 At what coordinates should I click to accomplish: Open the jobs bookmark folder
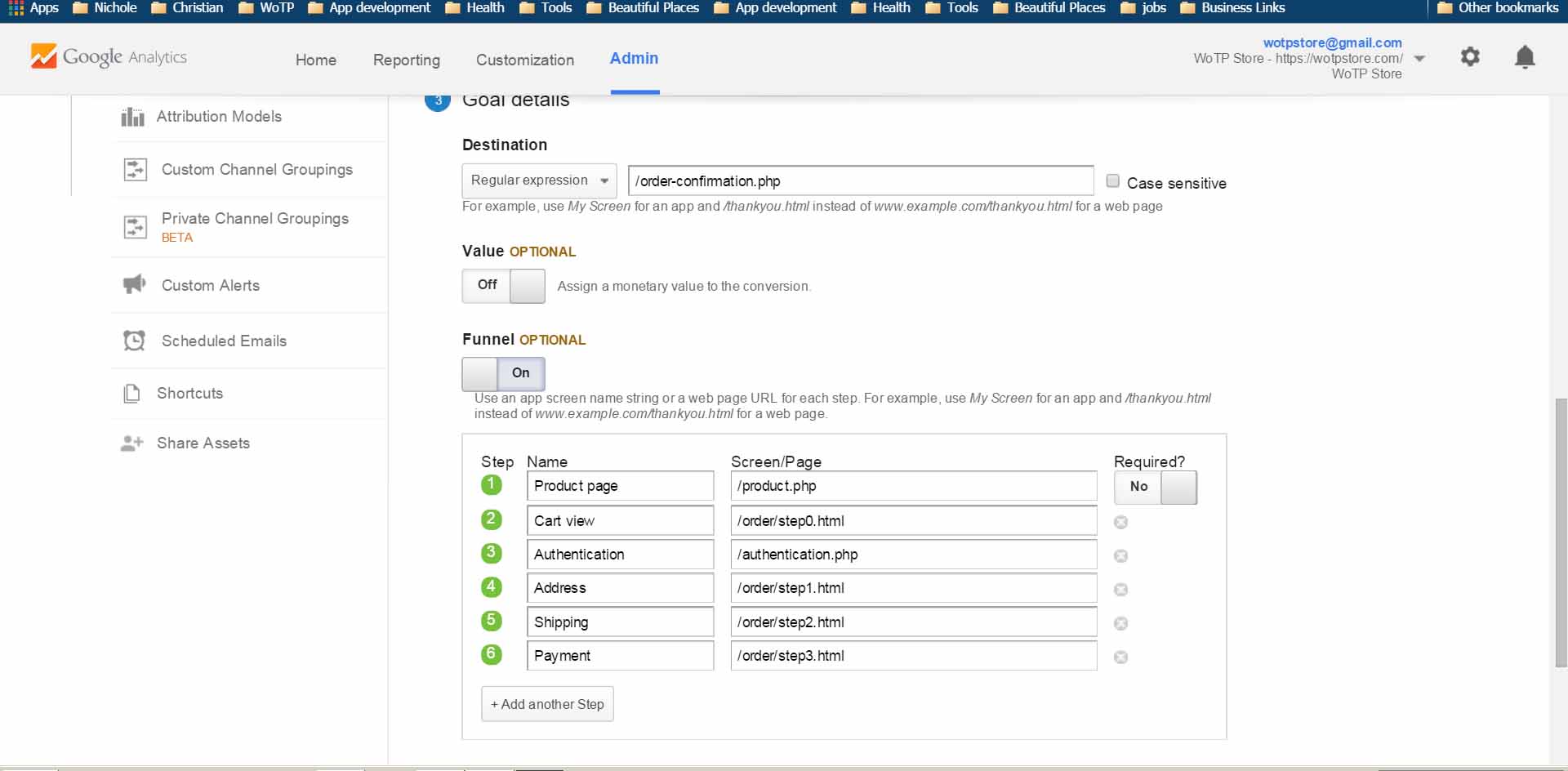pos(1143,7)
